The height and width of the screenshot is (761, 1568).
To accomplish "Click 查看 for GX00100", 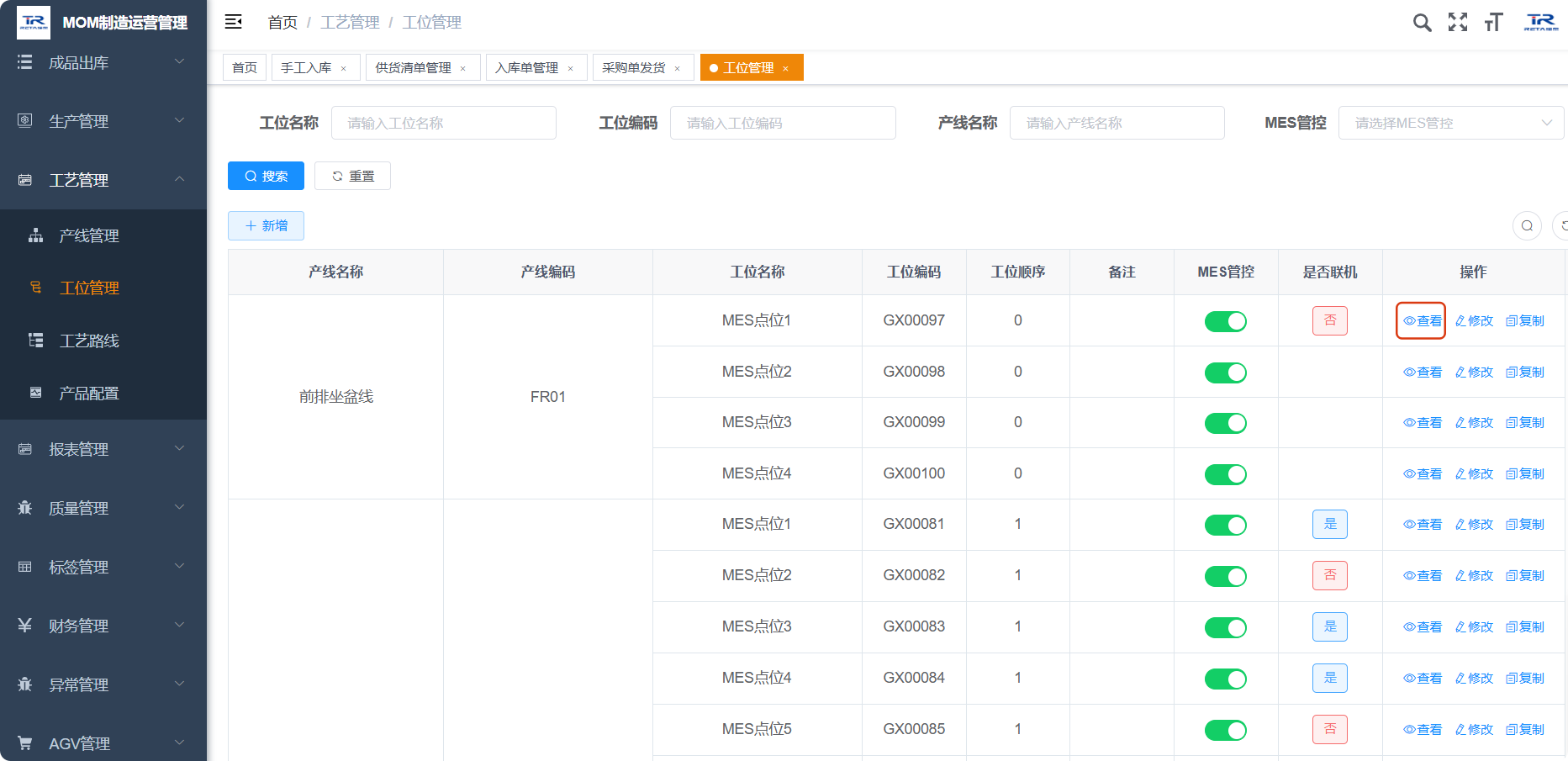I will tap(1422, 473).
